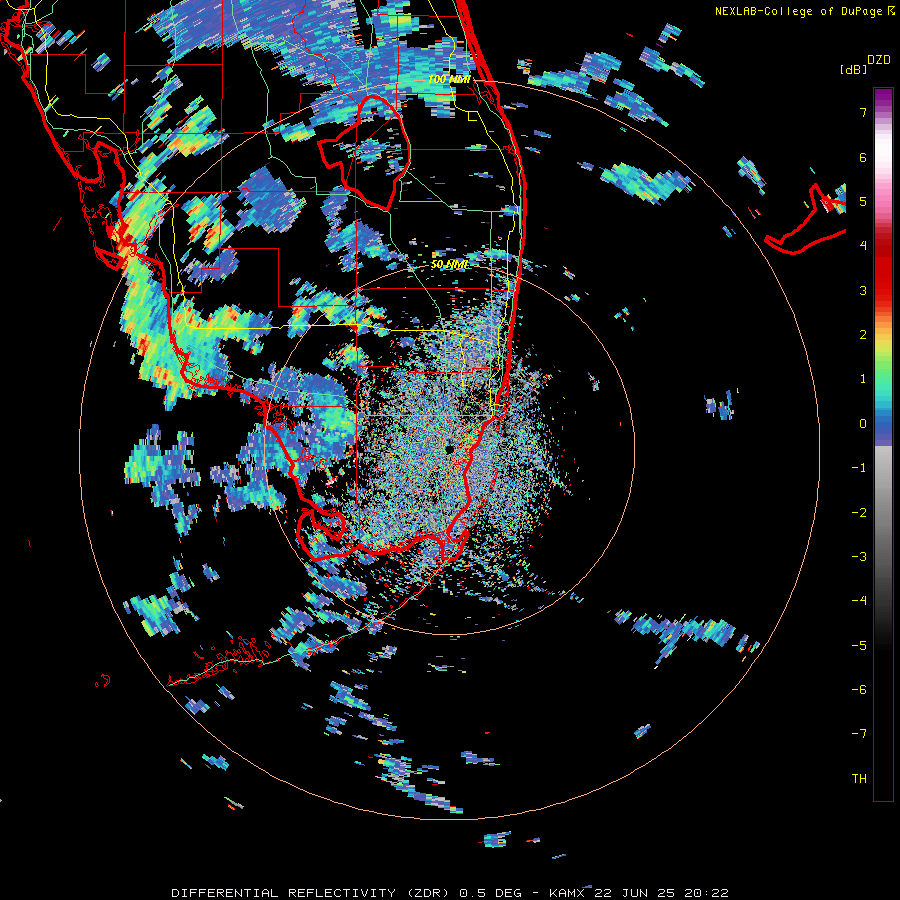Click the -7 value on color scale
This screenshot has width=900, height=900.
(x=859, y=734)
